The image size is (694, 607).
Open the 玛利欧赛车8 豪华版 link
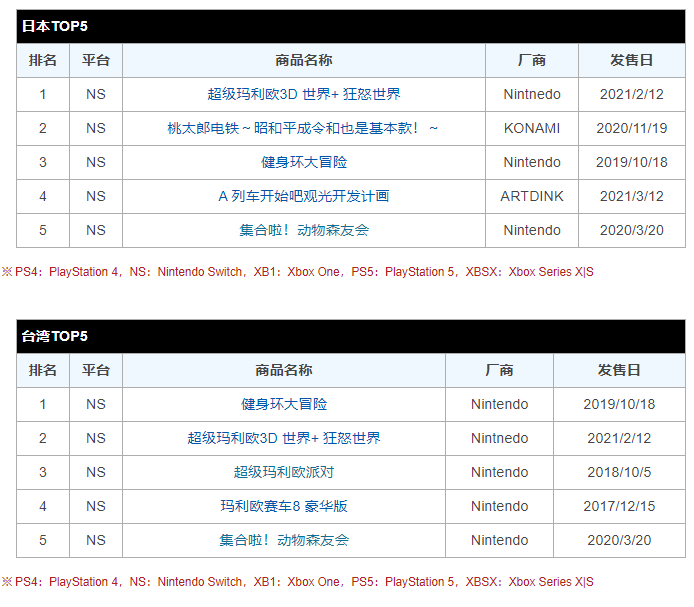[284, 506]
